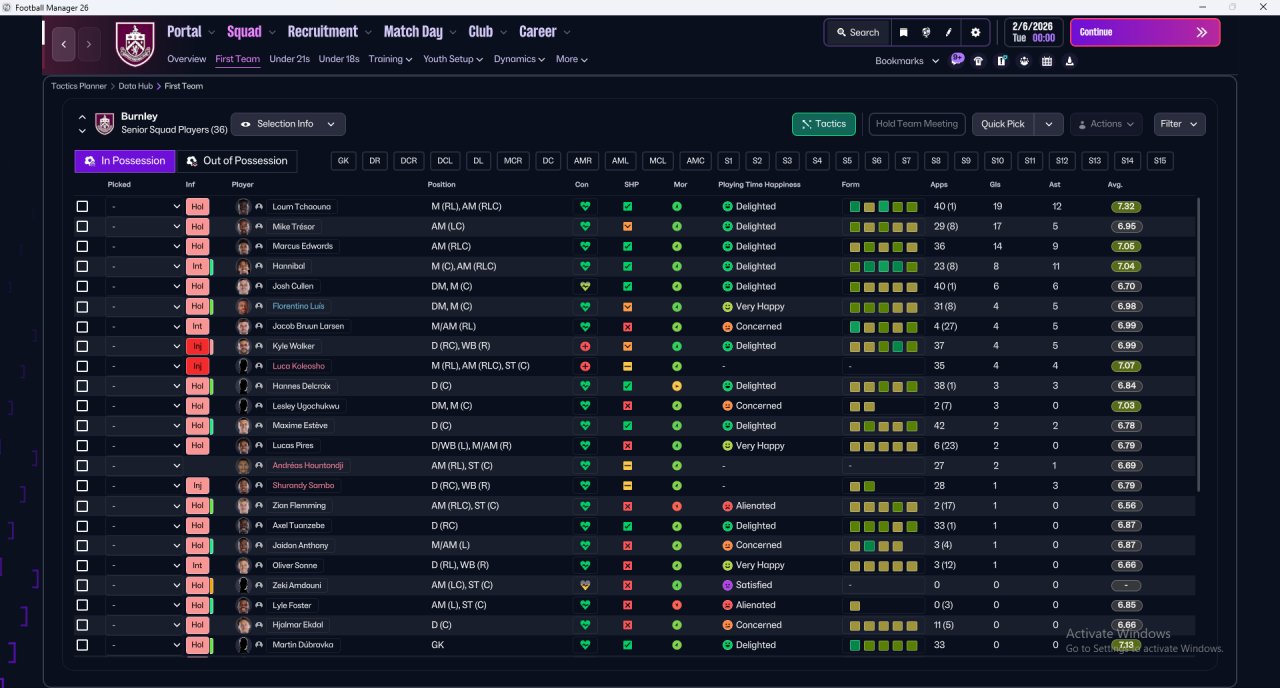The image size is (1280, 688).
Task: Switch to the Overview tab
Action: (187, 59)
